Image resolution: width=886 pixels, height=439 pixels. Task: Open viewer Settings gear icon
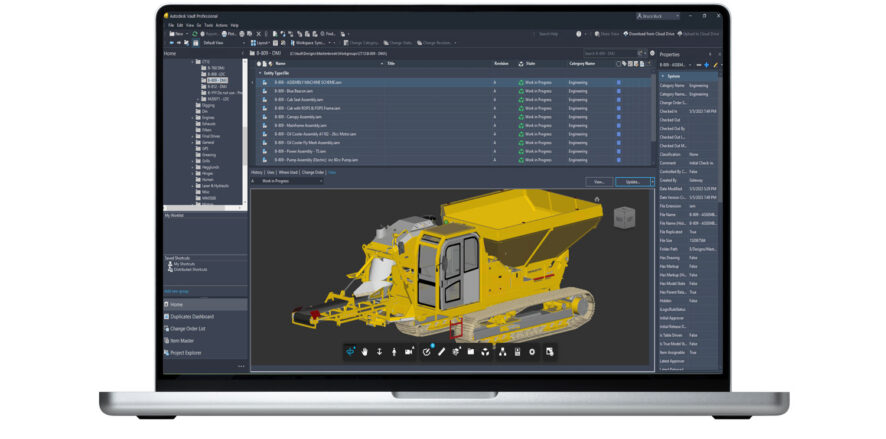[532, 352]
